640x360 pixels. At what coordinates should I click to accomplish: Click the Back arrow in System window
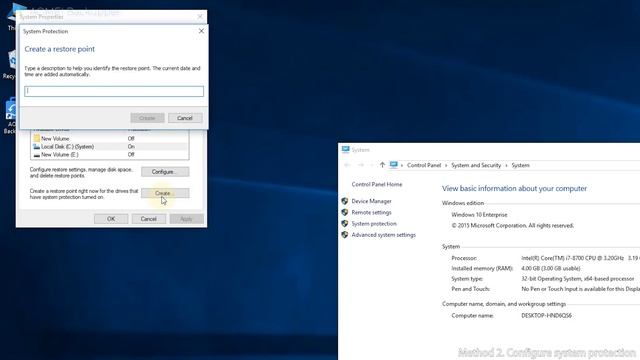pos(347,165)
